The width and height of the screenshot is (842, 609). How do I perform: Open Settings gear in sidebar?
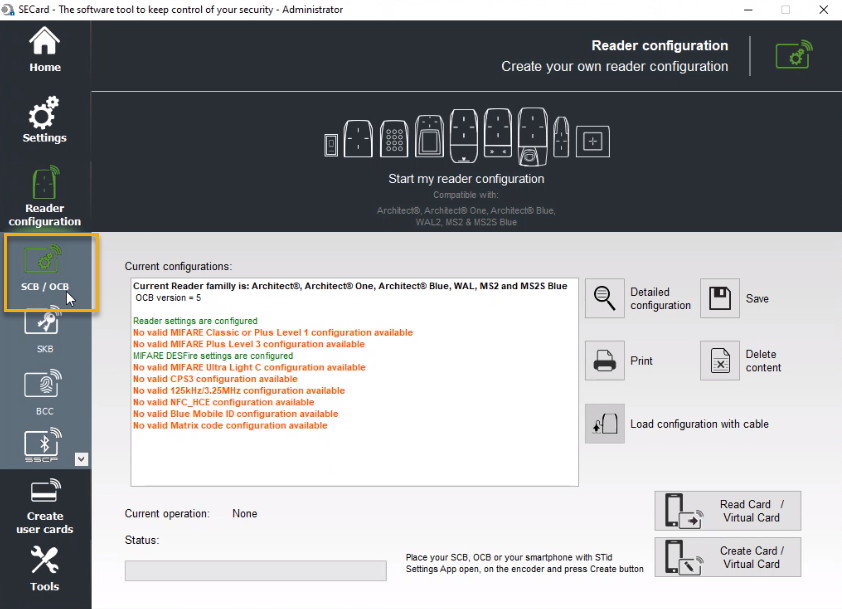(44, 120)
